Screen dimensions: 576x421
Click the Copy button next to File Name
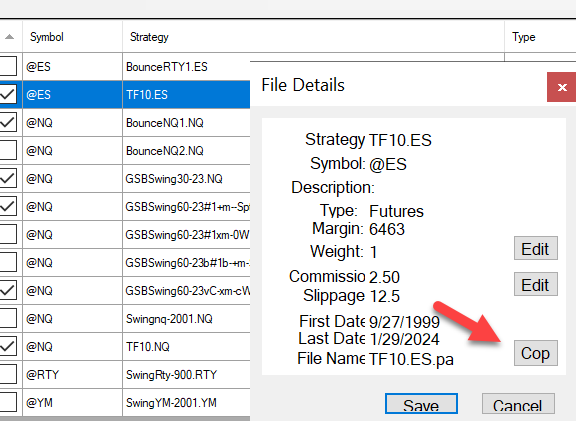536,353
